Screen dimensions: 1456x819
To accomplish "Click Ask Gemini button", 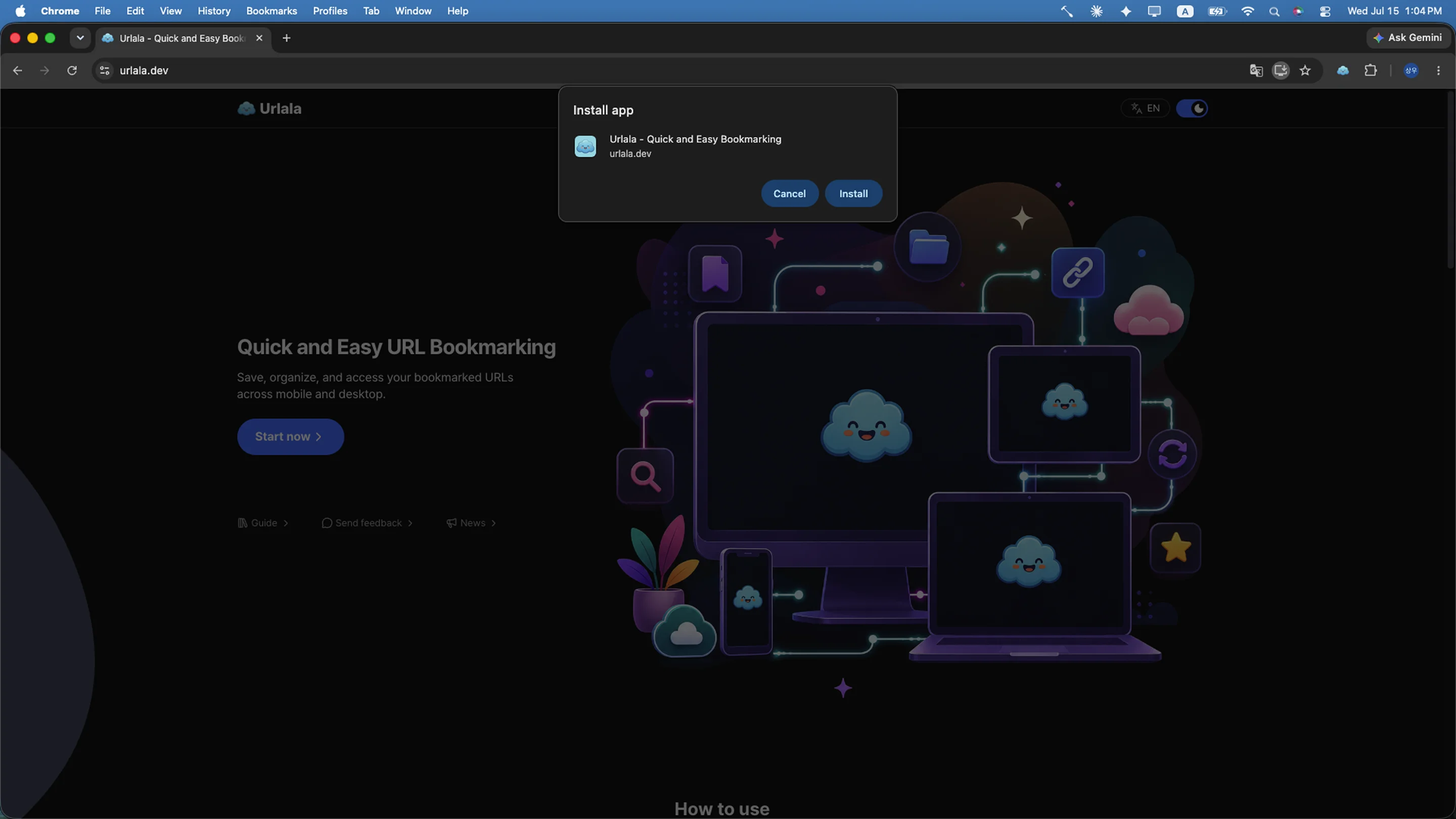I will (x=1408, y=38).
